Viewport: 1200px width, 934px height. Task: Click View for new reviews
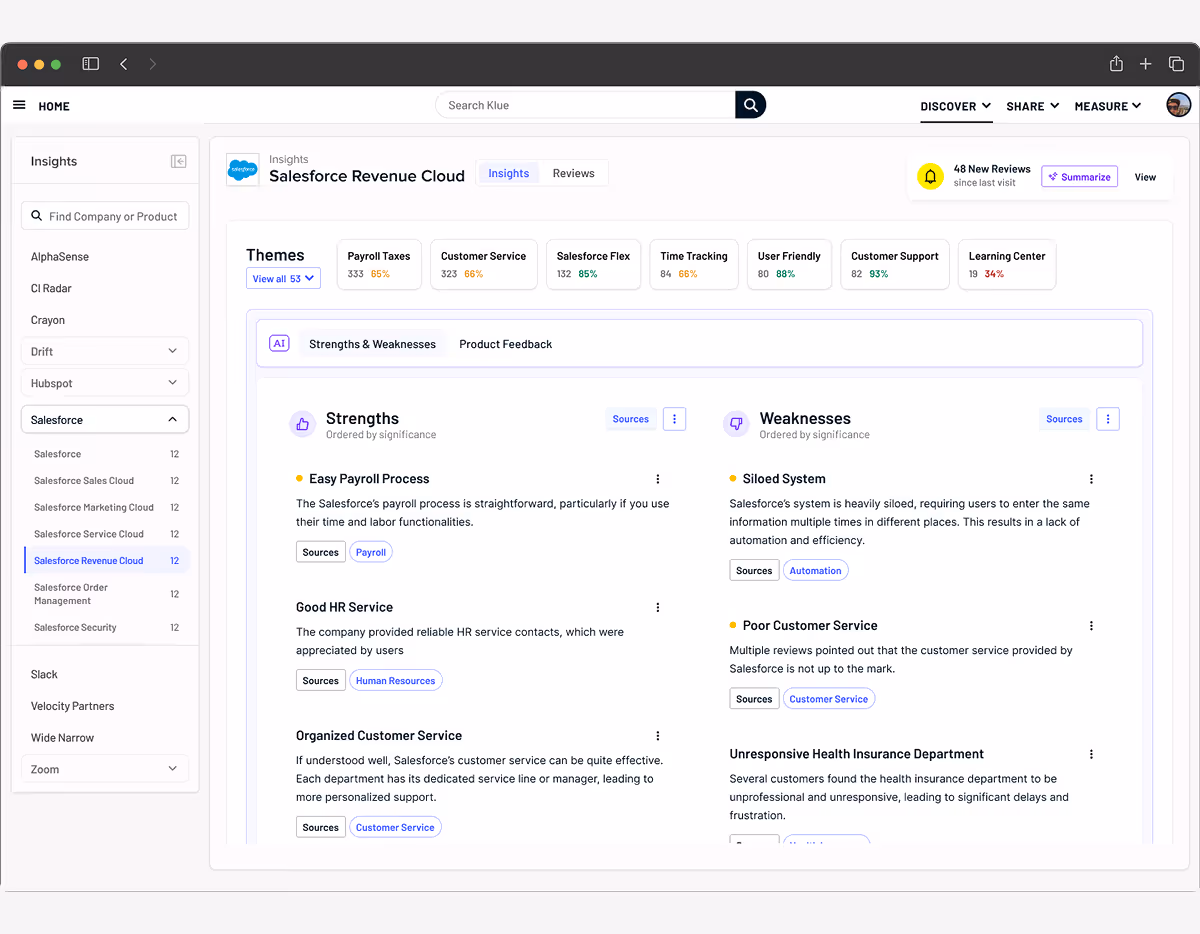[1145, 177]
